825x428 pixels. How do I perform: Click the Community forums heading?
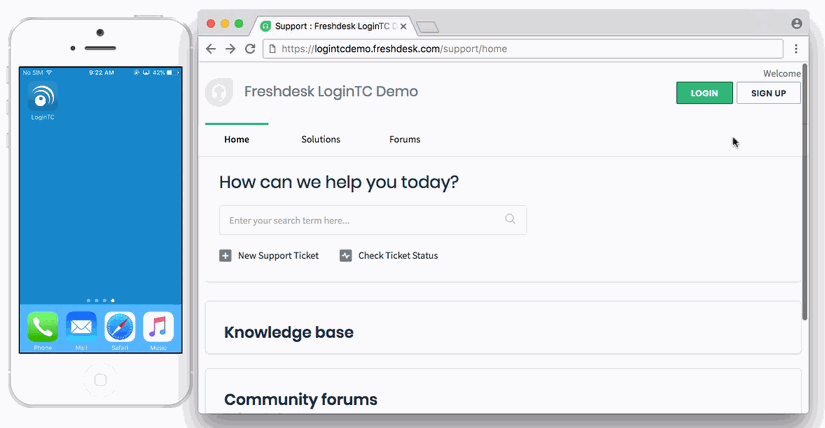click(300, 399)
